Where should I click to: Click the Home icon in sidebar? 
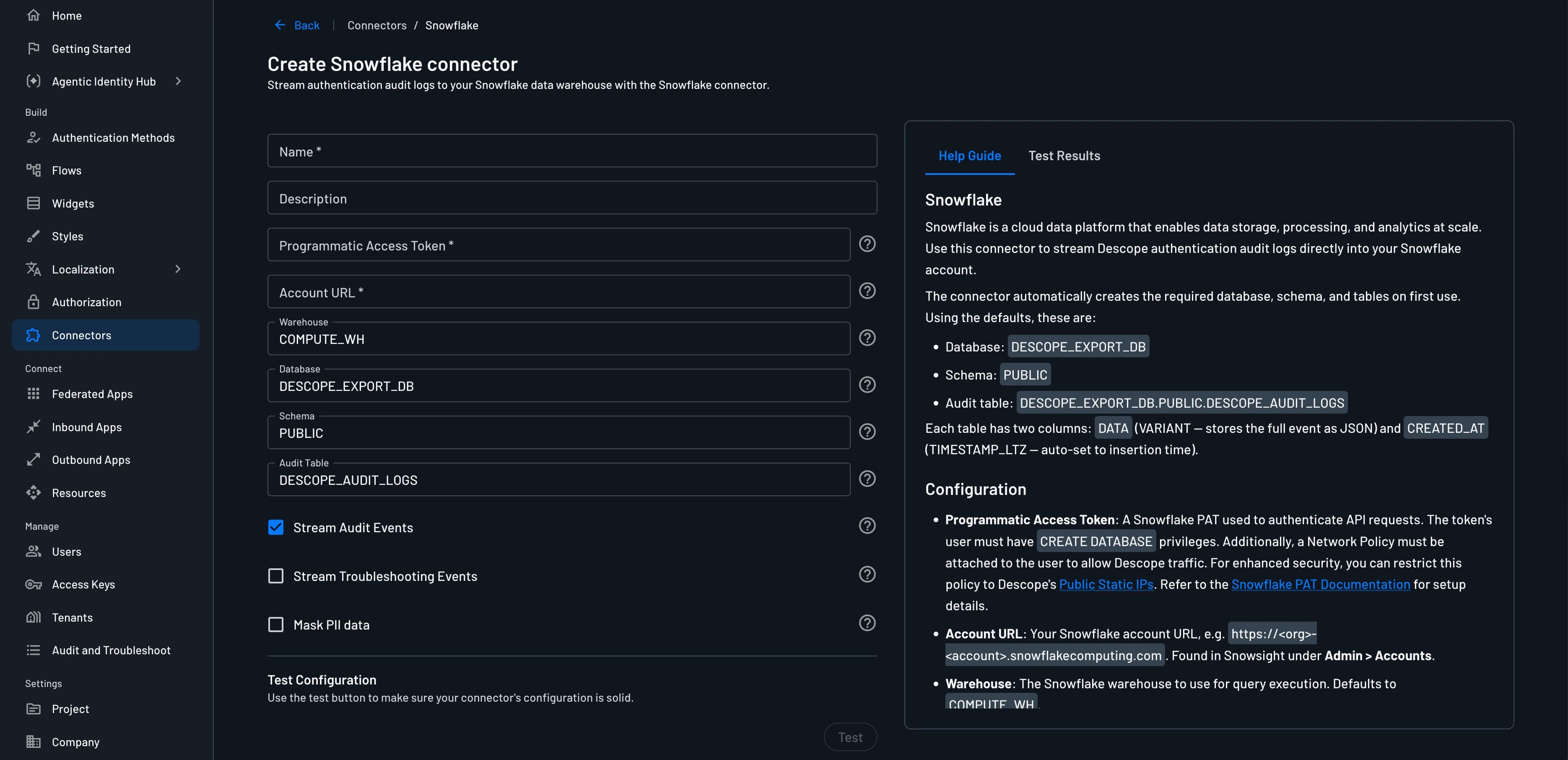[34, 15]
